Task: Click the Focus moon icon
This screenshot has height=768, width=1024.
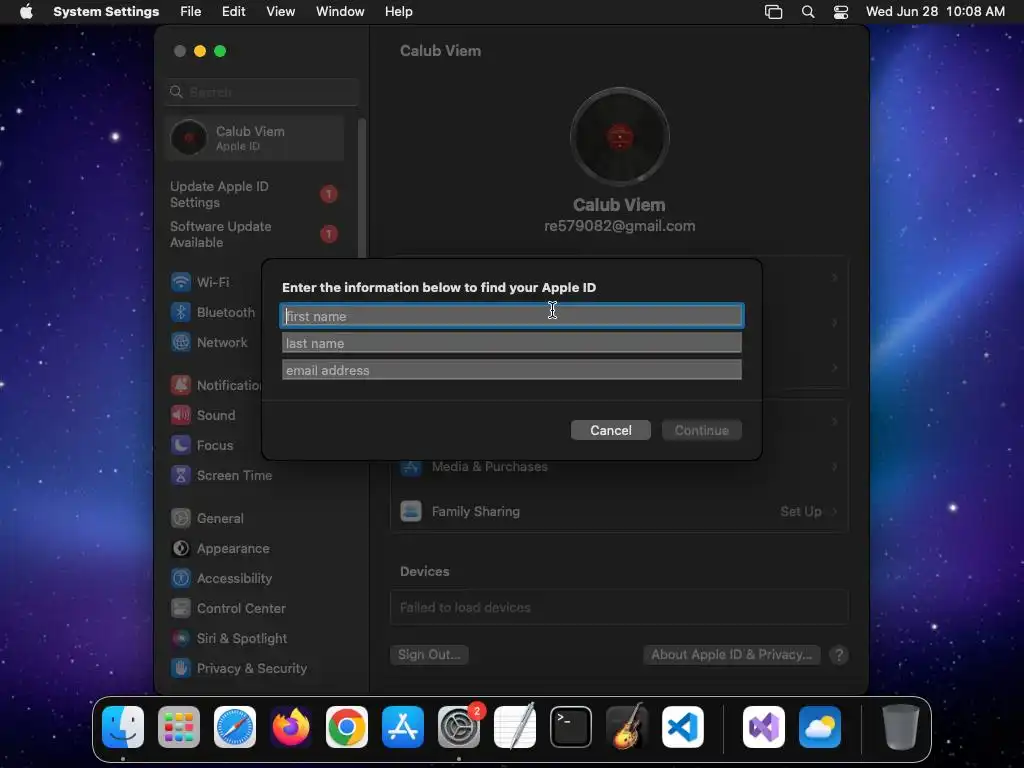Action: [x=181, y=445]
